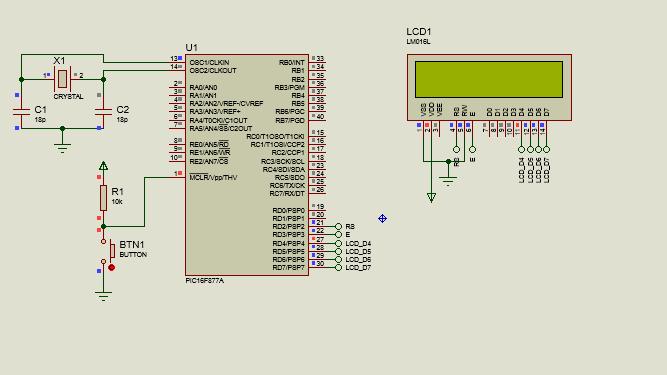667x375 pixels.
Task: Click the OSC1/CLKIN pin 13
Action: (177, 62)
